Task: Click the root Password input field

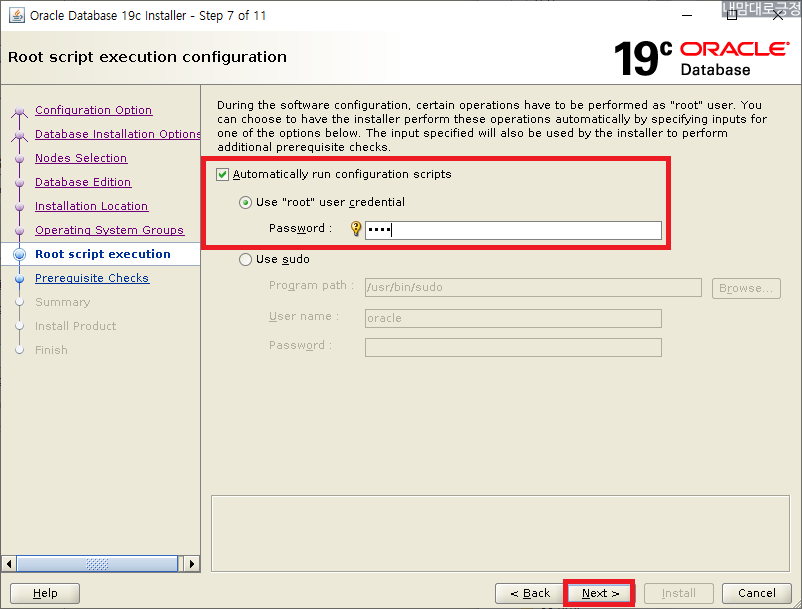Action: pyautogui.click(x=513, y=230)
